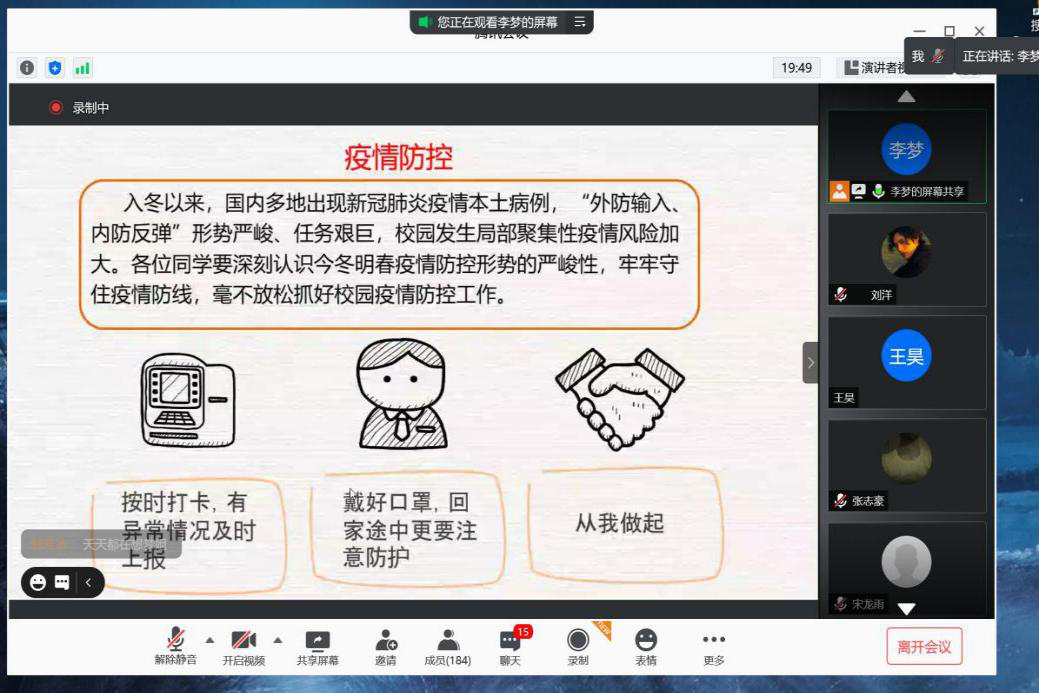Select 刘洋 participant video tile
The height and width of the screenshot is (693, 1039).
[906, 260]
